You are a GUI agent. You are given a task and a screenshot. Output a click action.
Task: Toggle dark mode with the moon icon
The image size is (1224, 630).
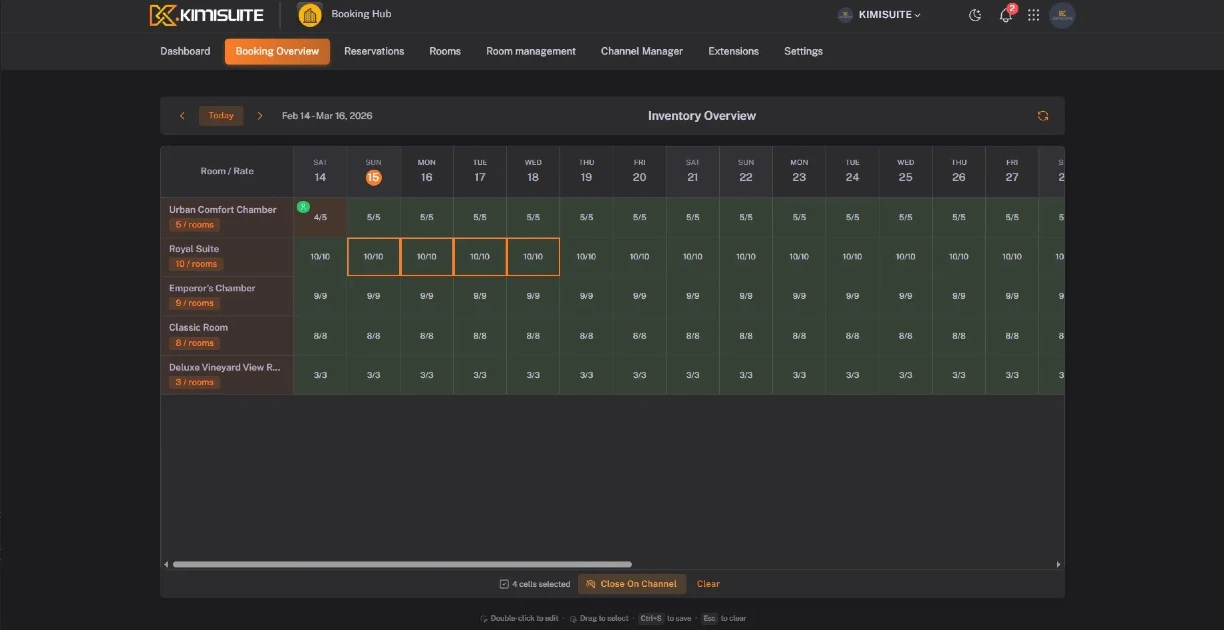[x=975, y=15]
